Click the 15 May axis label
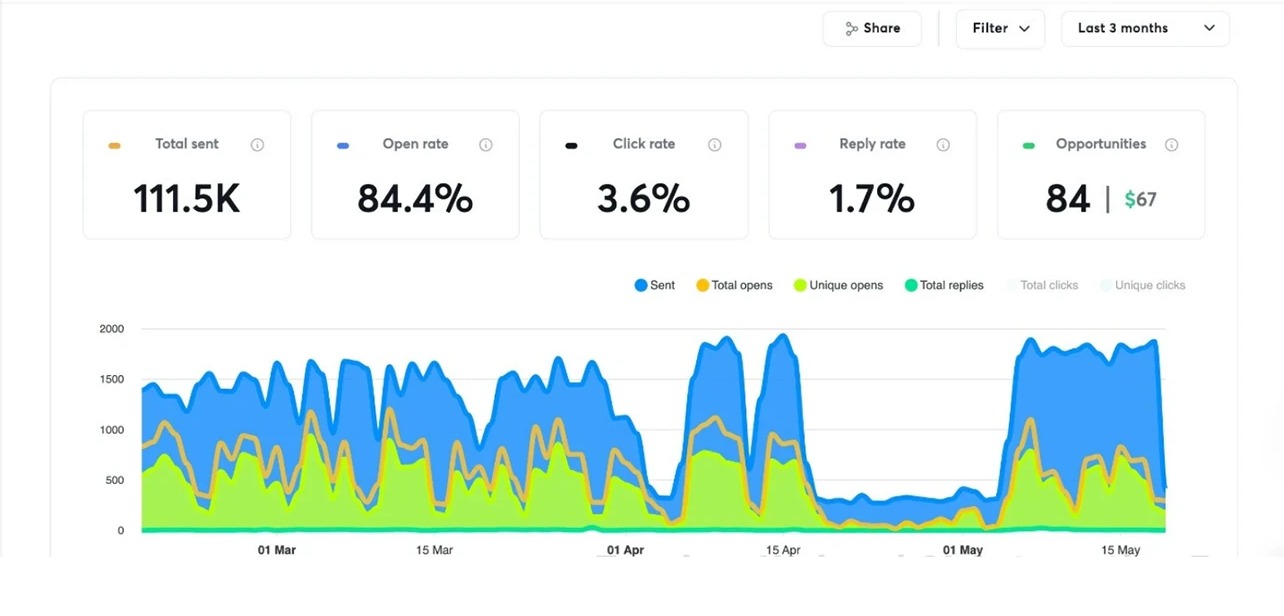Screen dimensions: 1284x616 point(1121,550)
